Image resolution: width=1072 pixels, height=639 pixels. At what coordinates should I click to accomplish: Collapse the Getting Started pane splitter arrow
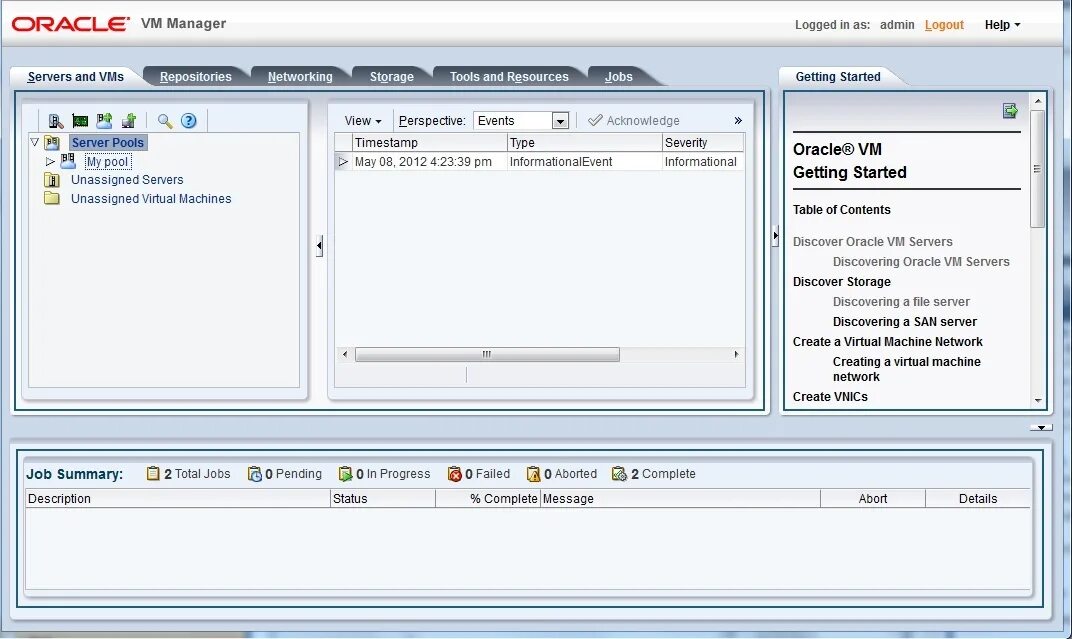(x=775, y=236)
